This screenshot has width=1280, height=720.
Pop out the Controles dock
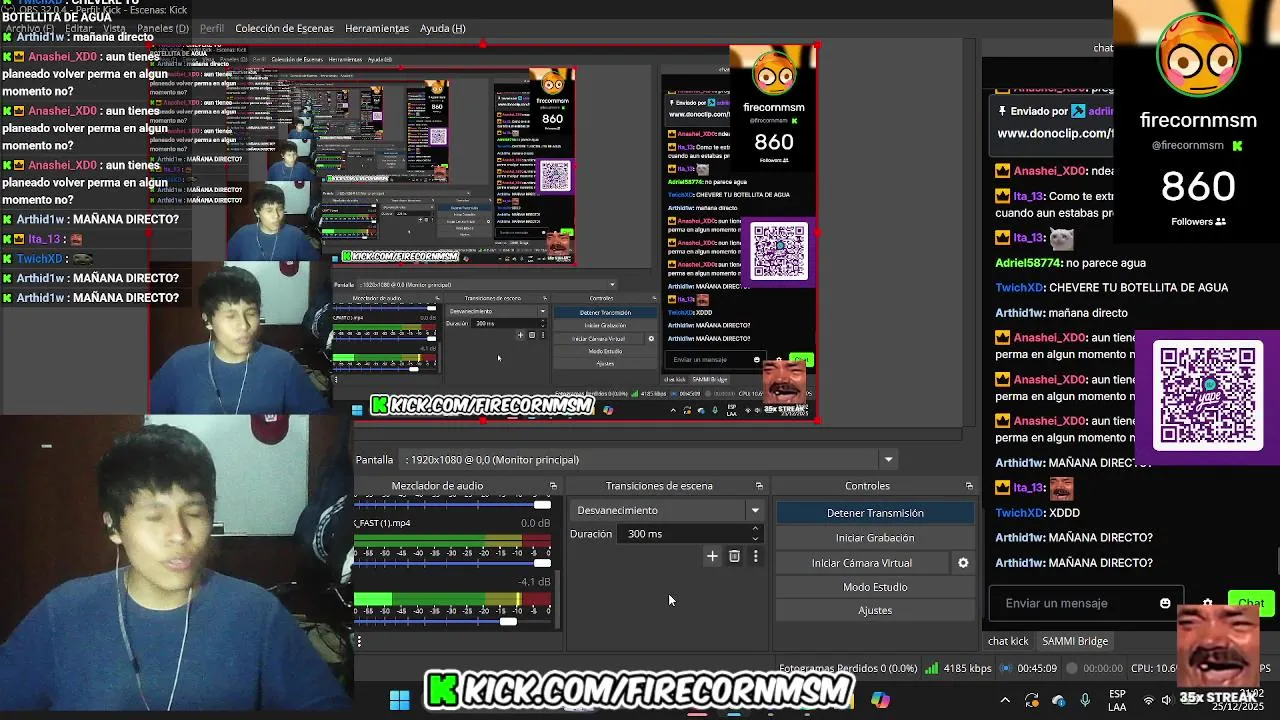pyautogui.click(x=968, y=486)
